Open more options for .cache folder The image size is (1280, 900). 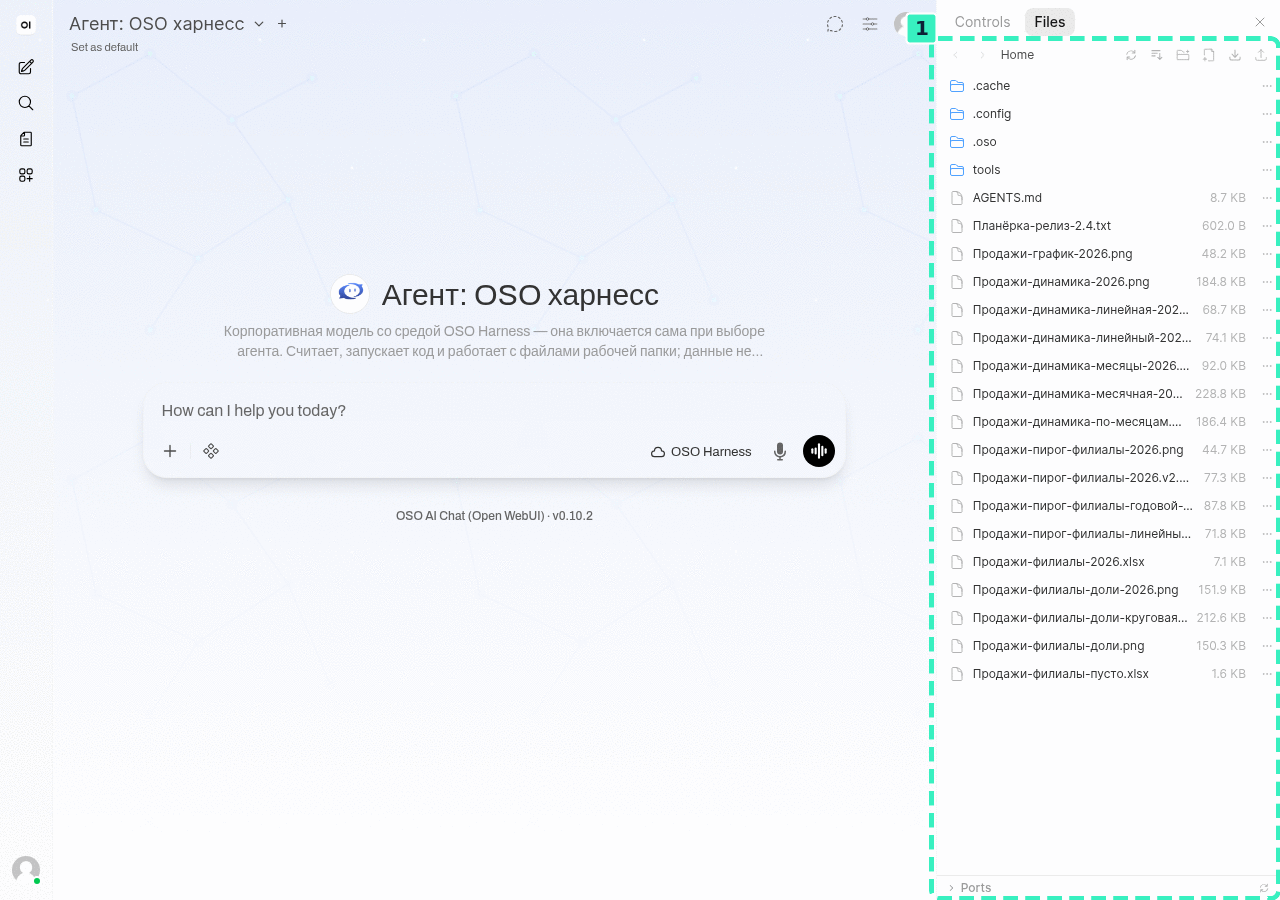[1267, 86]
